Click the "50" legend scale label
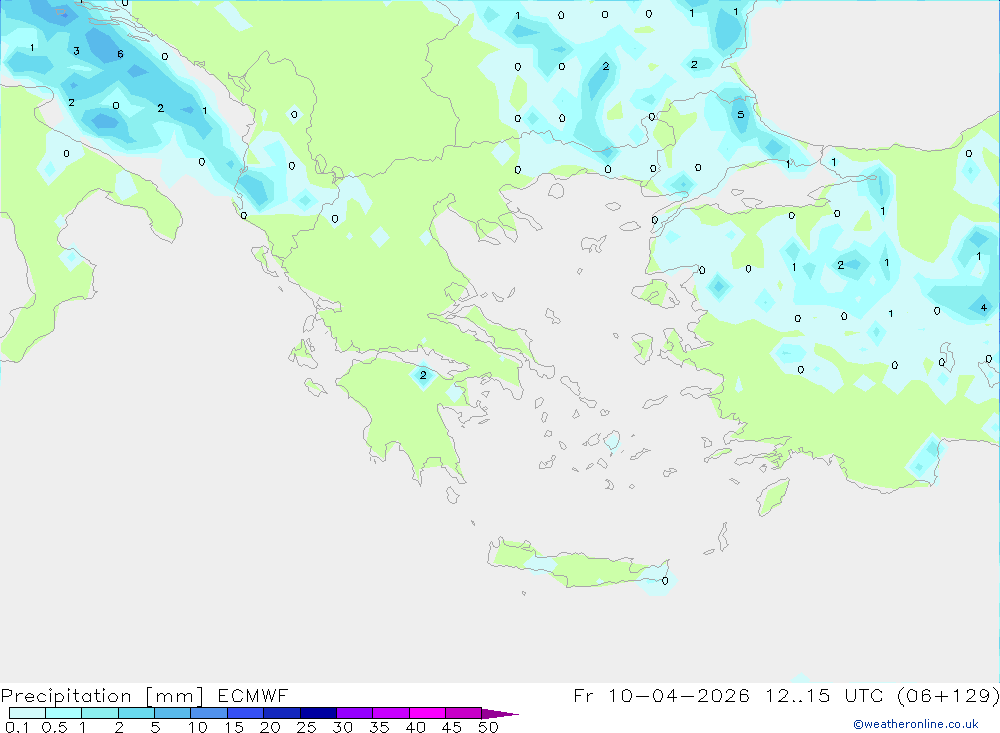 488,727
